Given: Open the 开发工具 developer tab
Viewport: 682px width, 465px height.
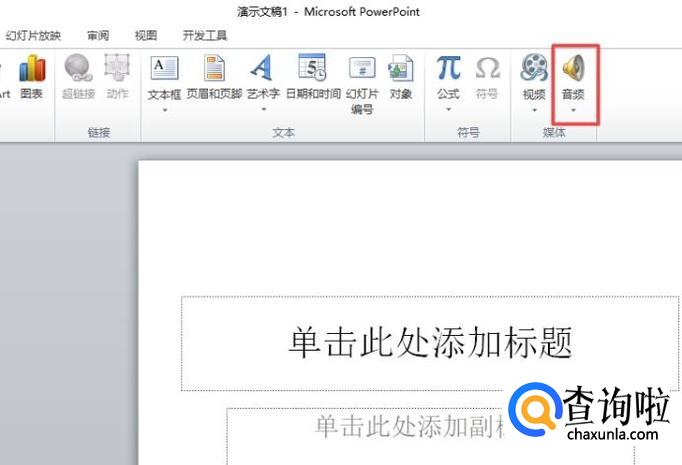Looking at the screenshot, I should (205, 35).
